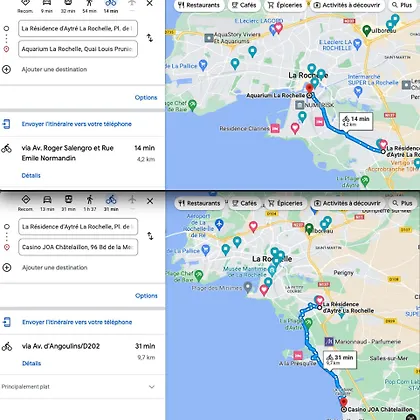The image size is (420, 420).
Task: Filter lower map by Épiceries
Action: click(285, 203)
